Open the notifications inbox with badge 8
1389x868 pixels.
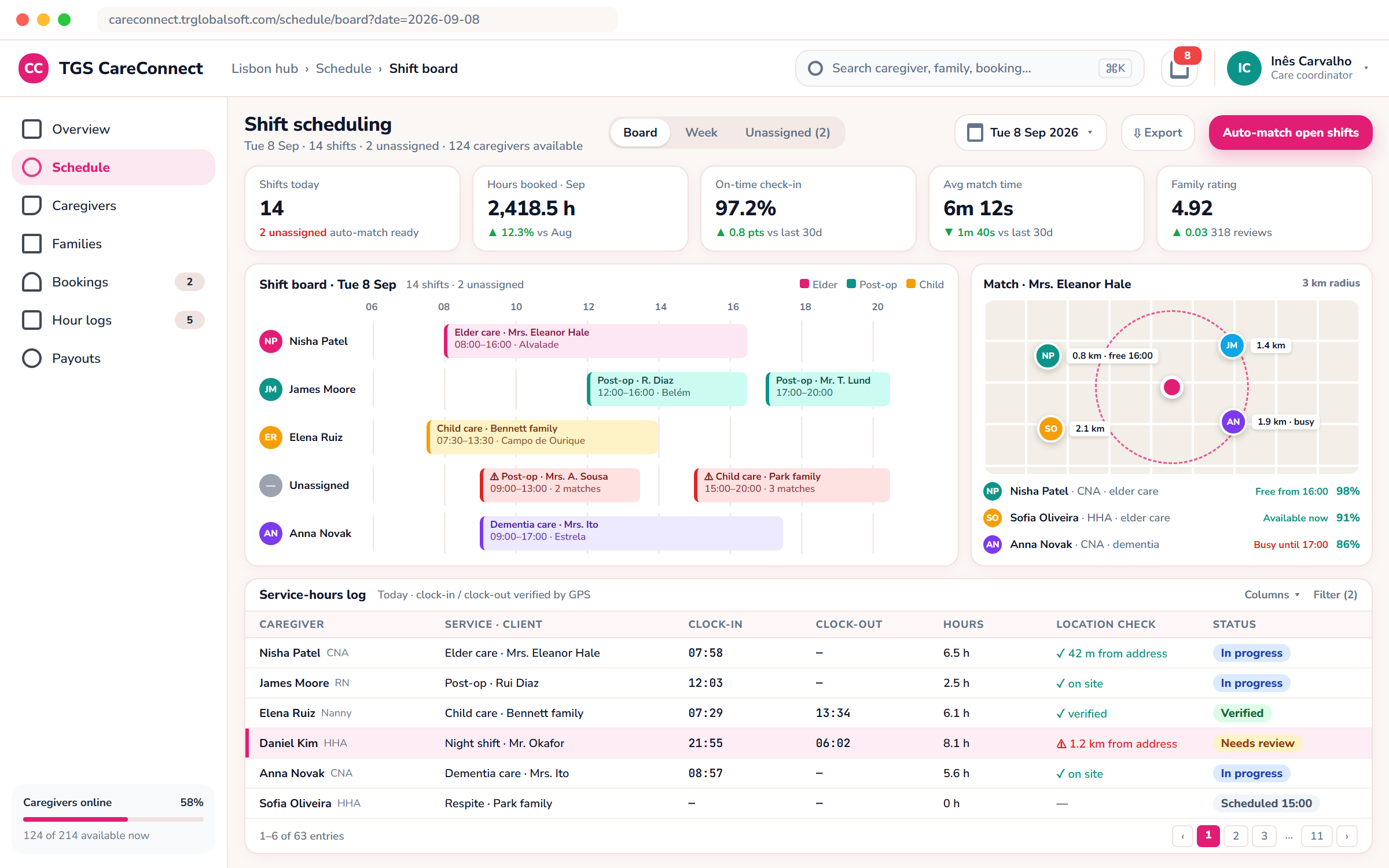point(1179,68)
